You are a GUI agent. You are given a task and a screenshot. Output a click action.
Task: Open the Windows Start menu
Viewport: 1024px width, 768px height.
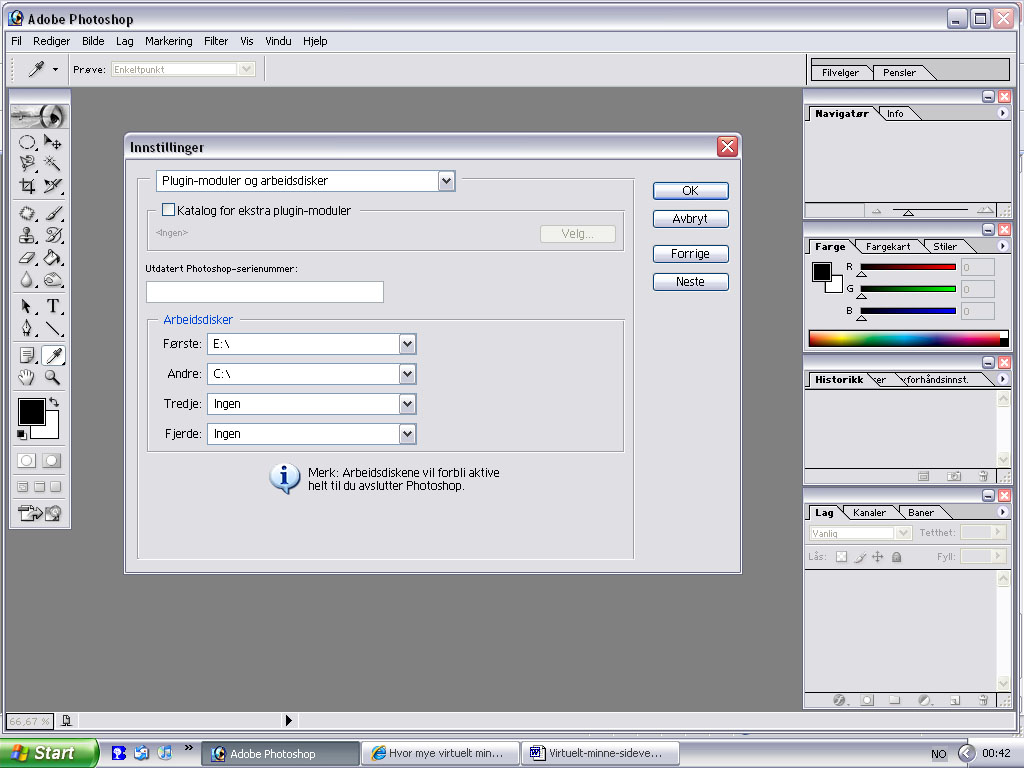[48, 753]
